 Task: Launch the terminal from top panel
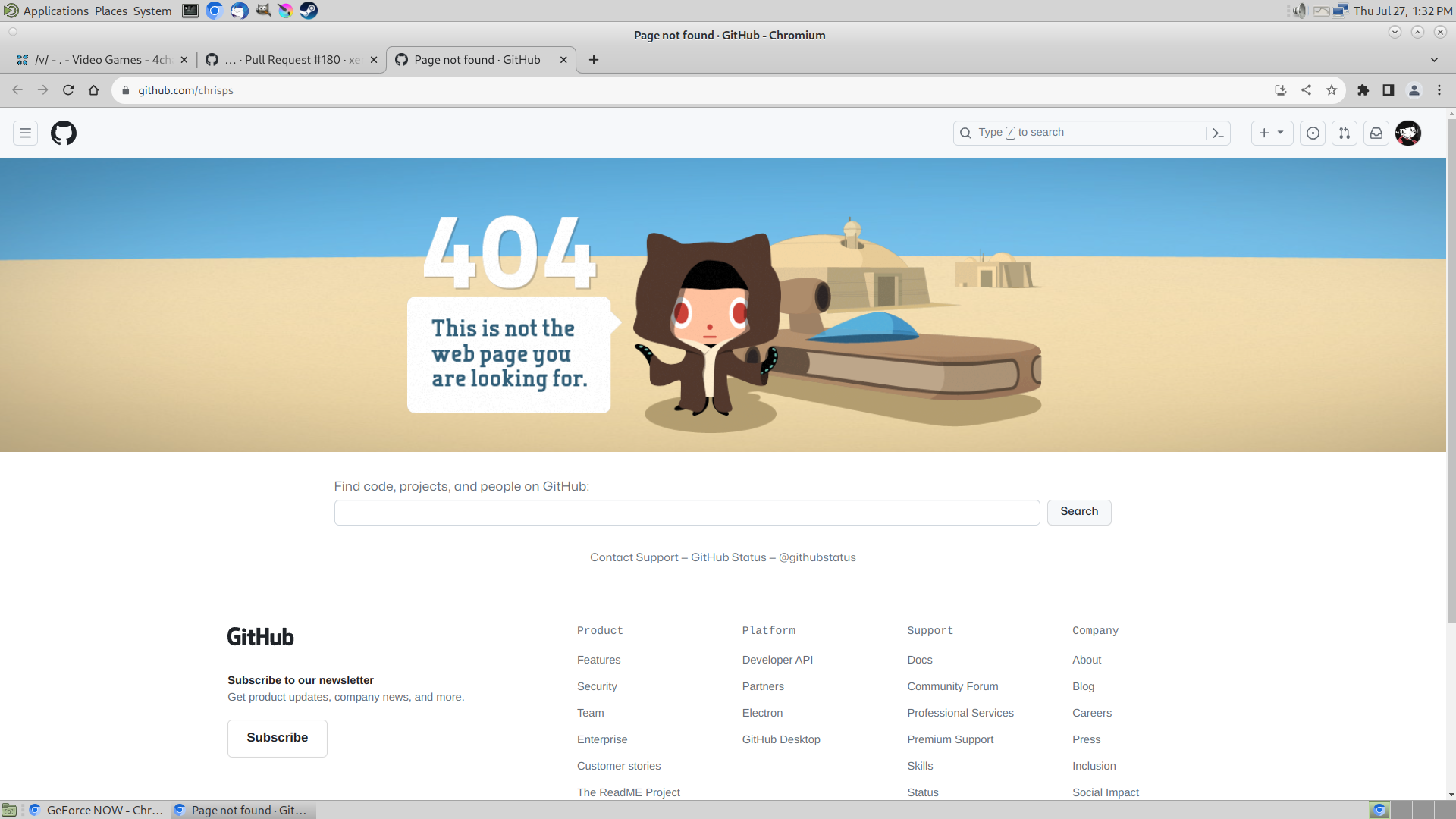point(190,11)
